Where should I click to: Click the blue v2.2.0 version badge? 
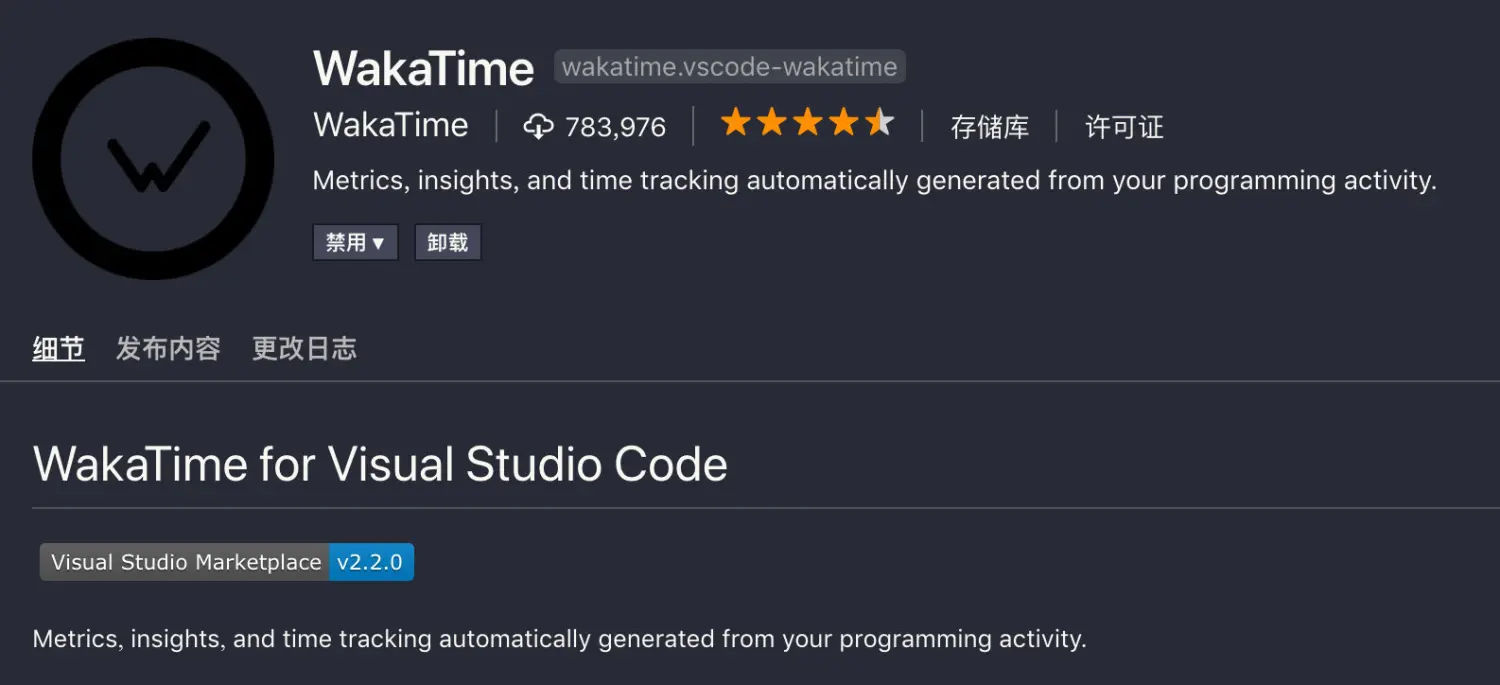coord(371,561)
